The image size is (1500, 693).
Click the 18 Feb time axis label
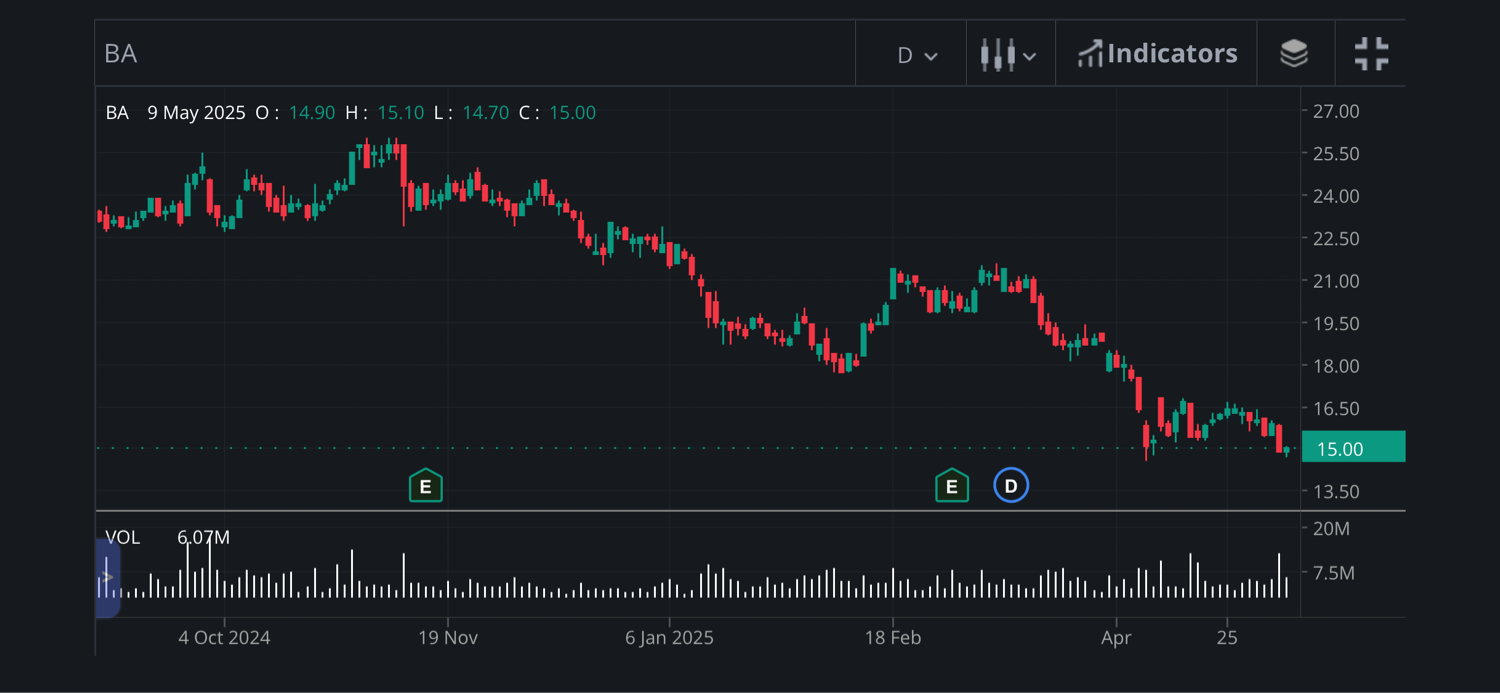point(892,637)
